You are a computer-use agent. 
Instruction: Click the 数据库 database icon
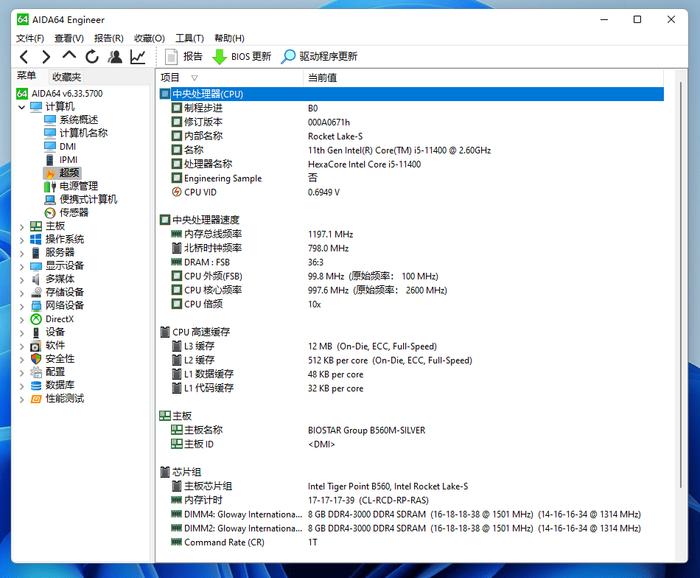coord(36,386)
